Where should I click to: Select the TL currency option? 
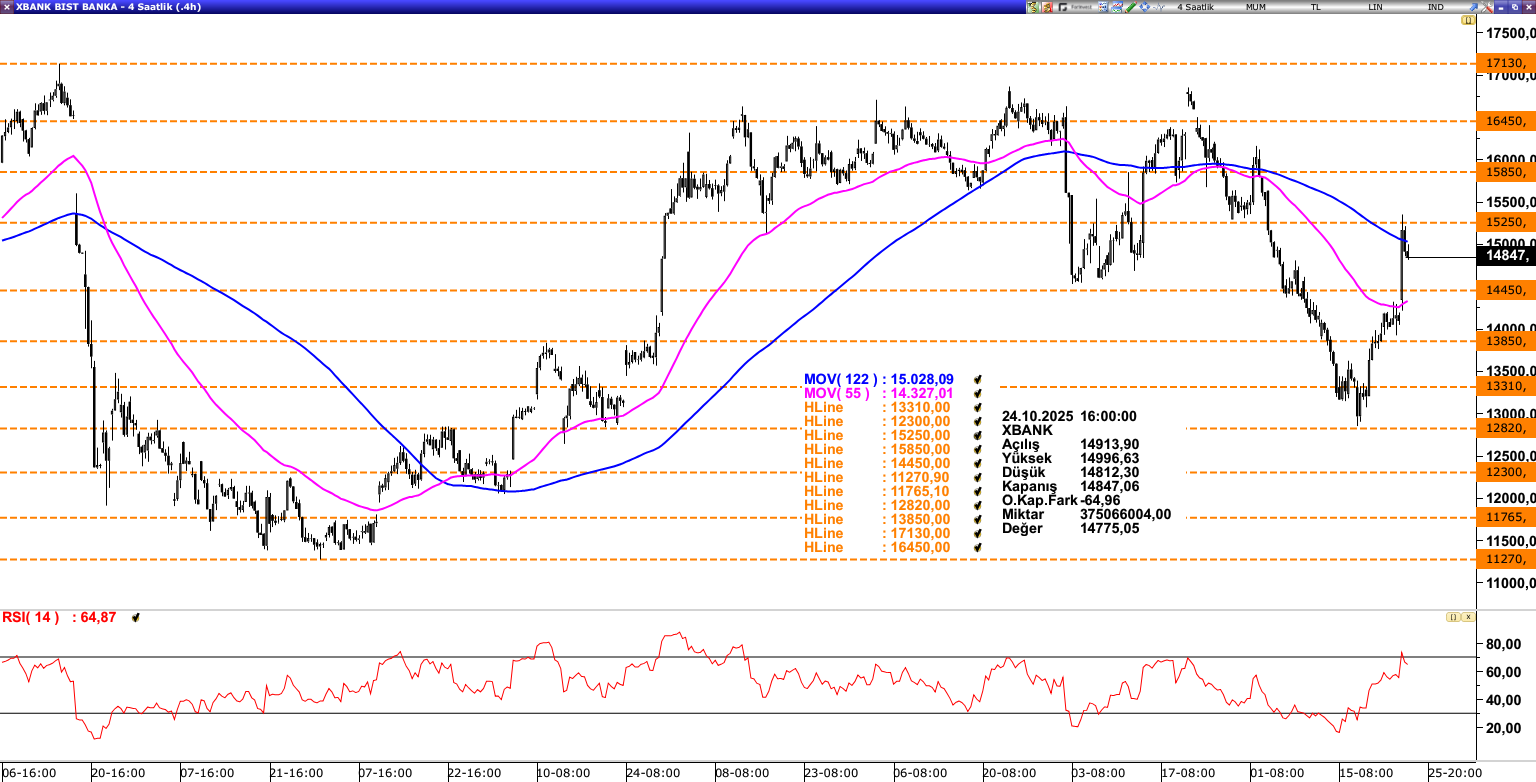1316,7
